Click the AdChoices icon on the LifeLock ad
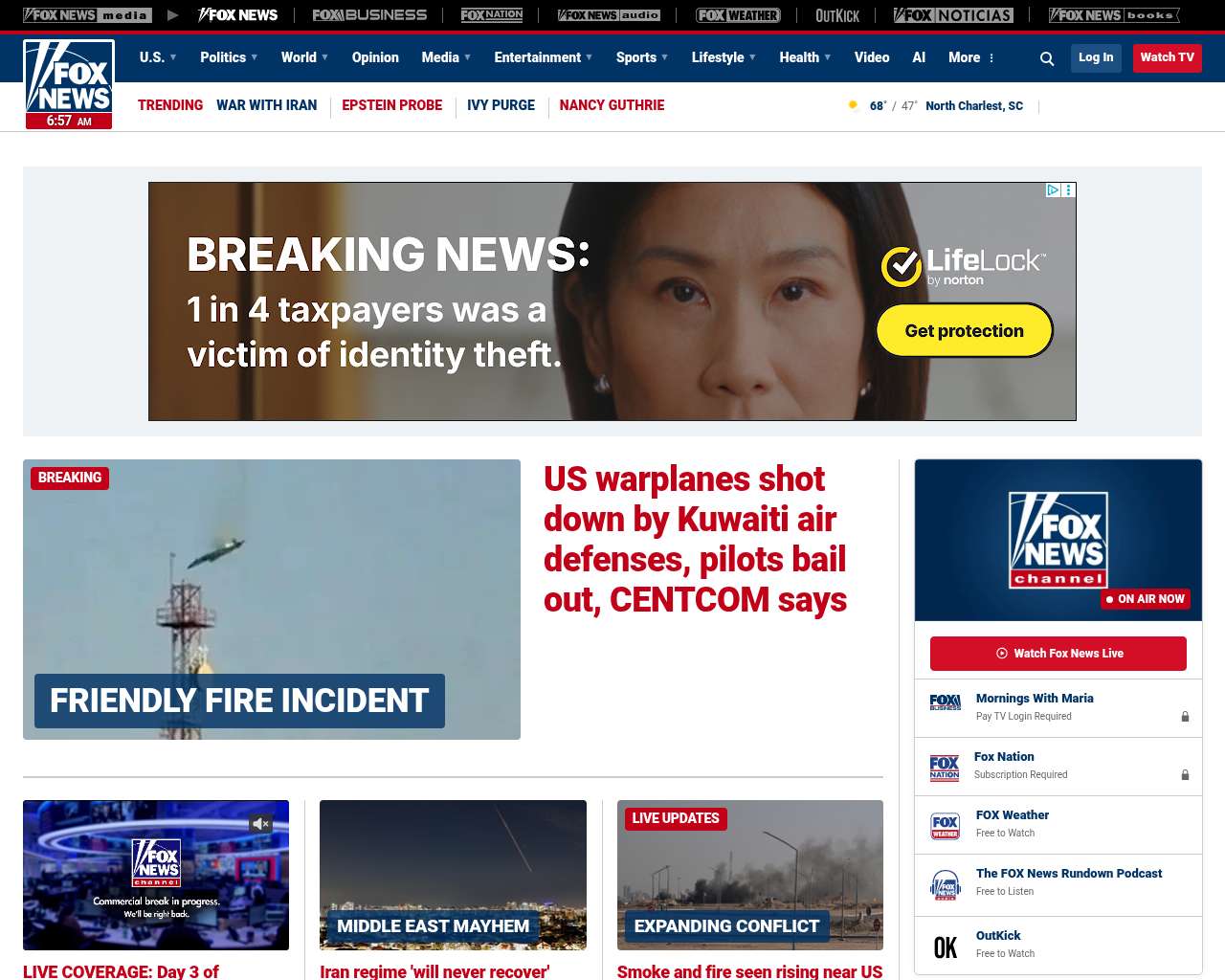 (x=1053, y=190)
